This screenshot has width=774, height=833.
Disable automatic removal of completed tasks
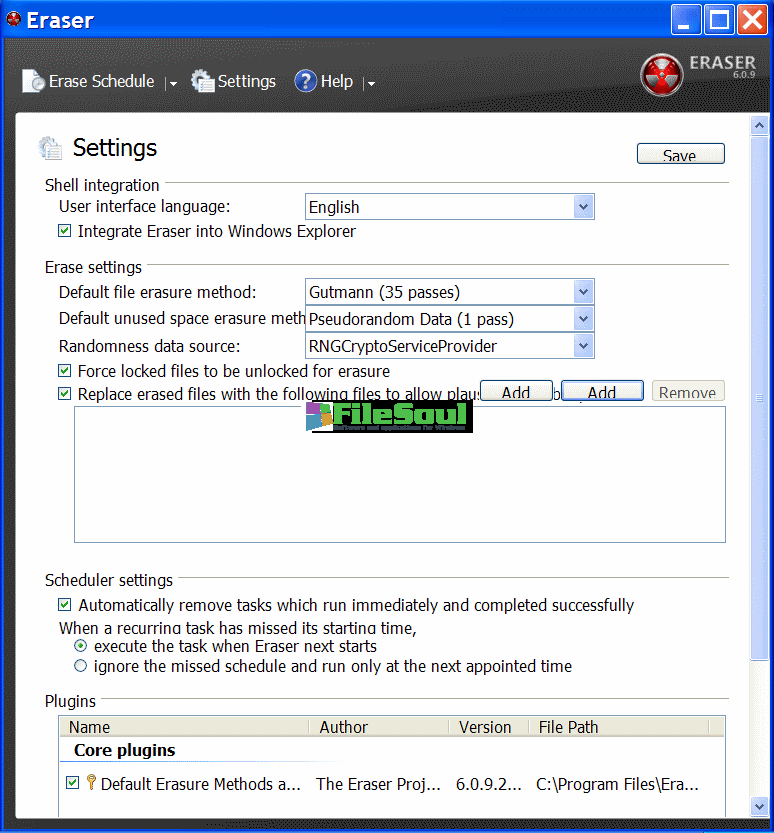65,605
